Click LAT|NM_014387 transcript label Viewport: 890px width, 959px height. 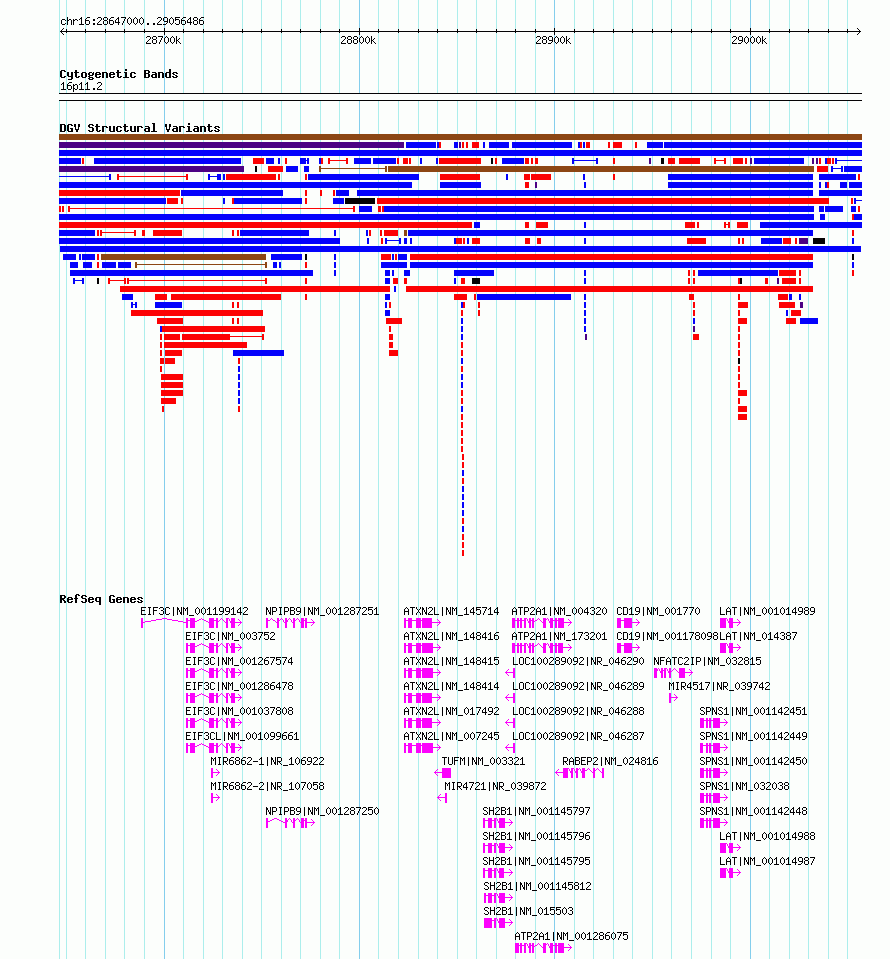tap(758, 636)
